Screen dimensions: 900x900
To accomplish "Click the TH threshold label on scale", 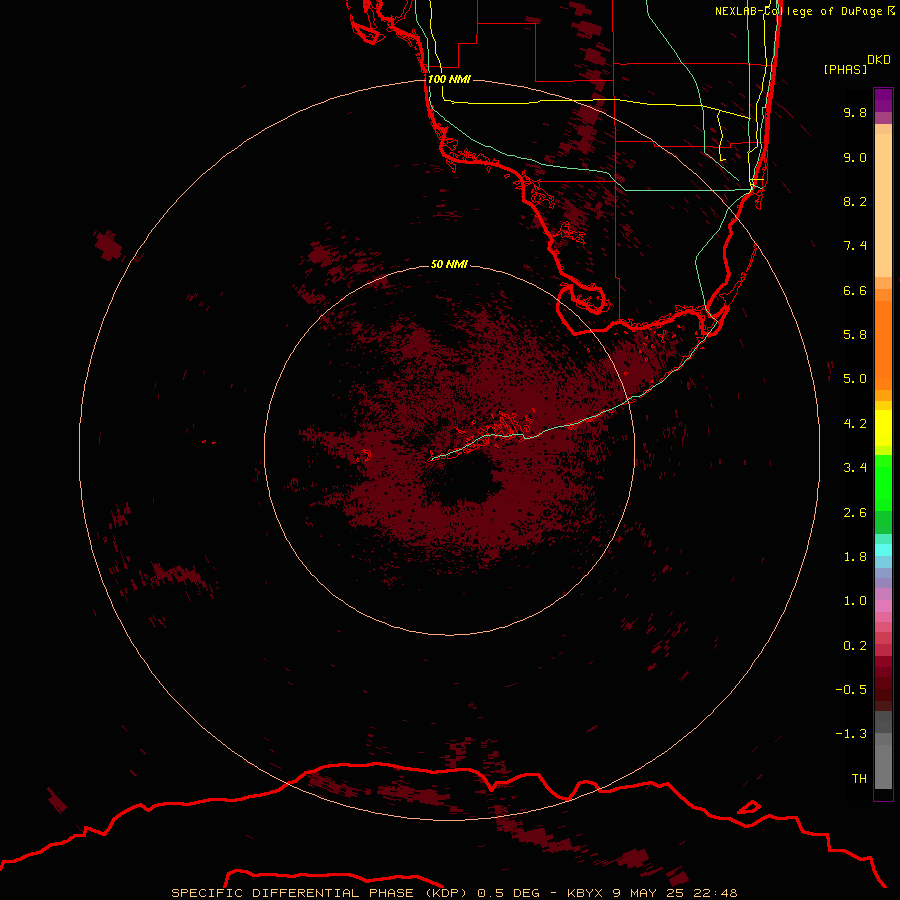I will coord(859,779).
